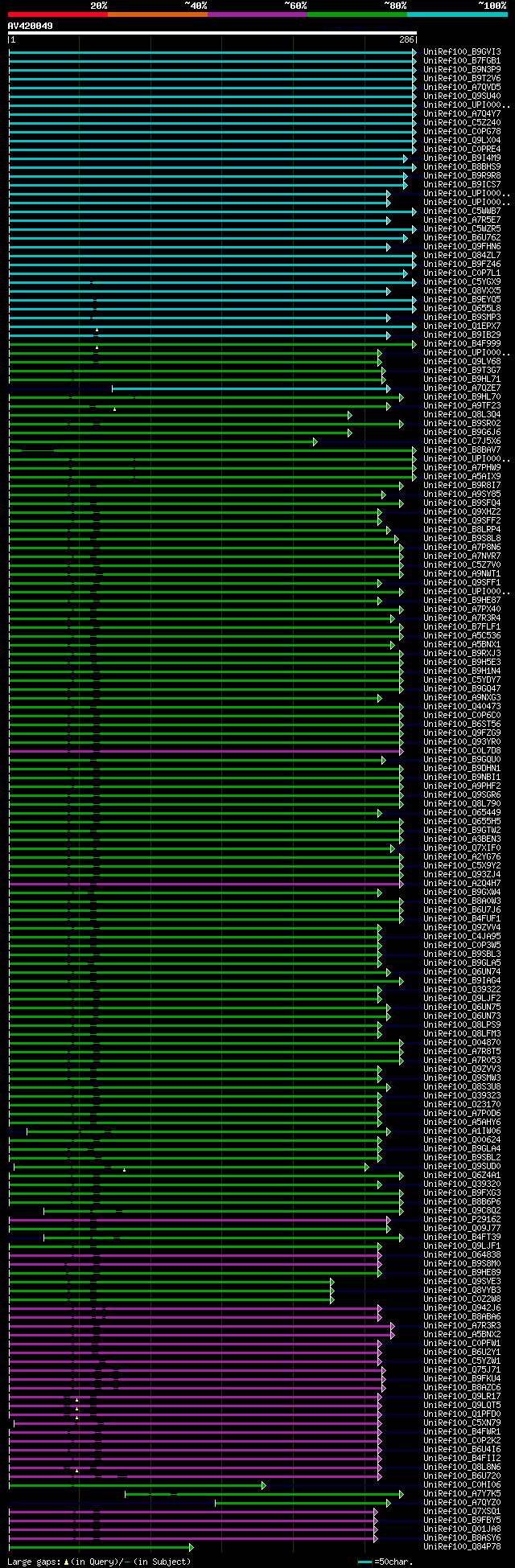Image resolution: width=515 pixels, height=1568 pixels.
Task: Select hit label UniRef100_B9ICS7
Action: coord(462,185)
